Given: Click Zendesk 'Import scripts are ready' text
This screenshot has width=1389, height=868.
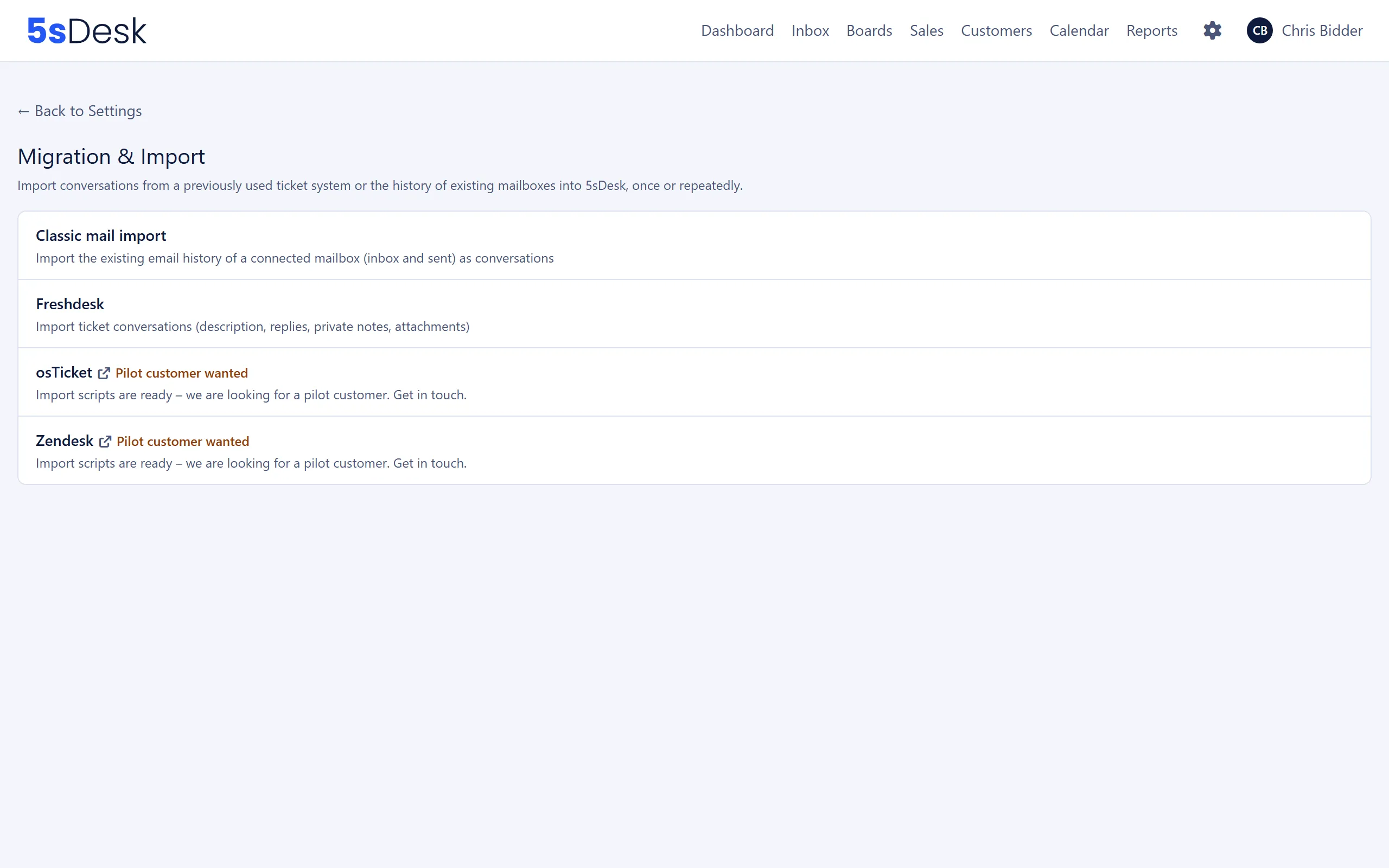Looking at the screenshot, I should coord(251,463).
